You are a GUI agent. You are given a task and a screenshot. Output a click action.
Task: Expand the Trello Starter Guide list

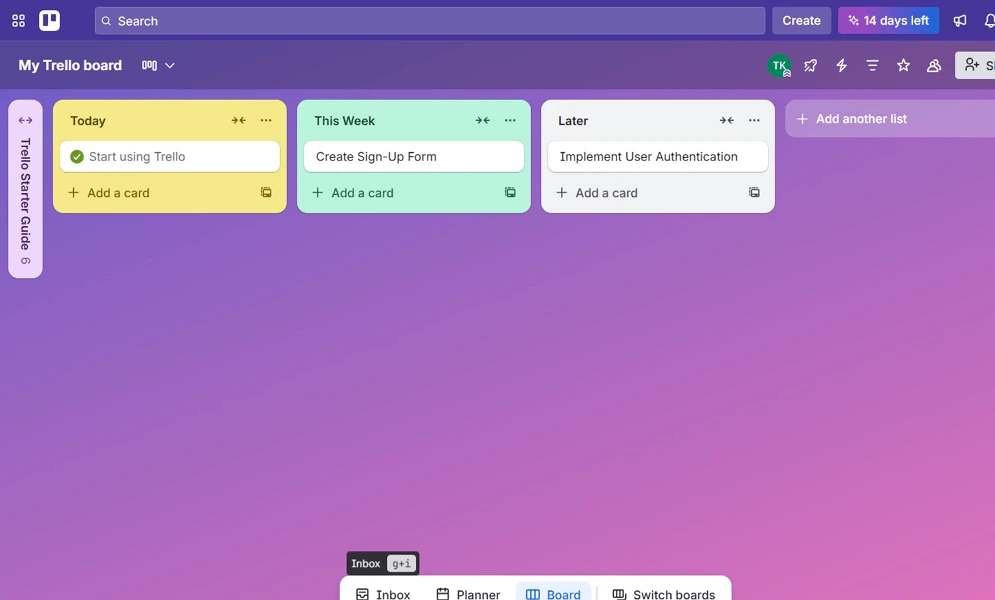(x=25, y=120)
